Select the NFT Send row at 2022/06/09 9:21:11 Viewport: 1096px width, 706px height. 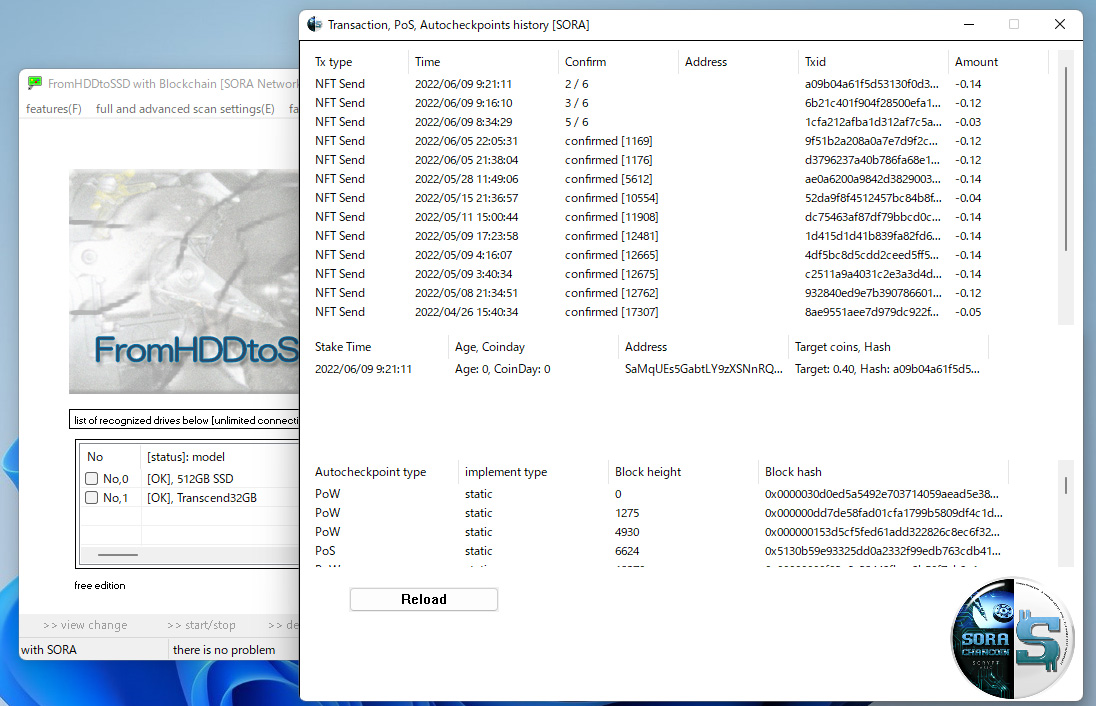pyautogui.click(x=679, y=84)
